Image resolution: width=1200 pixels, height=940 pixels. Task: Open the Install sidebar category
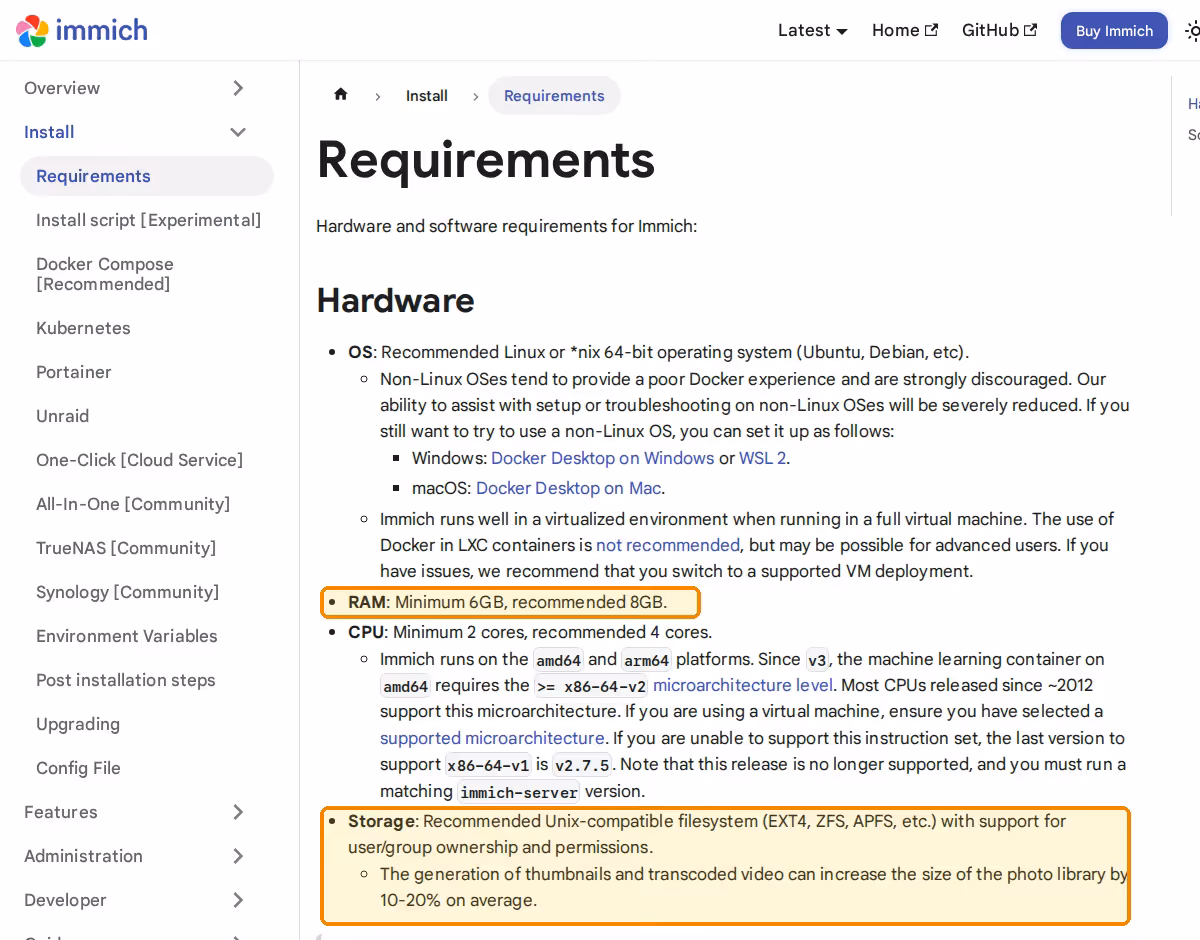point(49,132)
